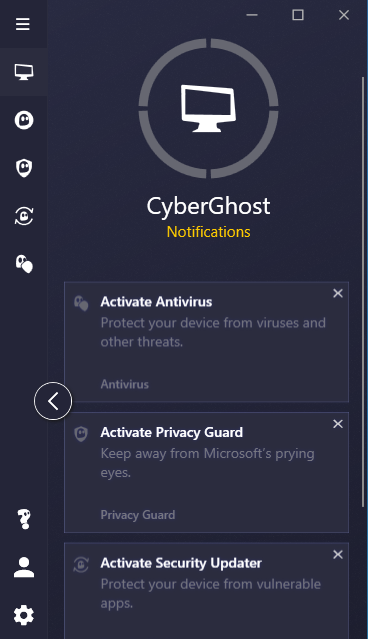Click the Security Updater card's refresh icon
Screen dimensions: 368x639
pos(81,564)
